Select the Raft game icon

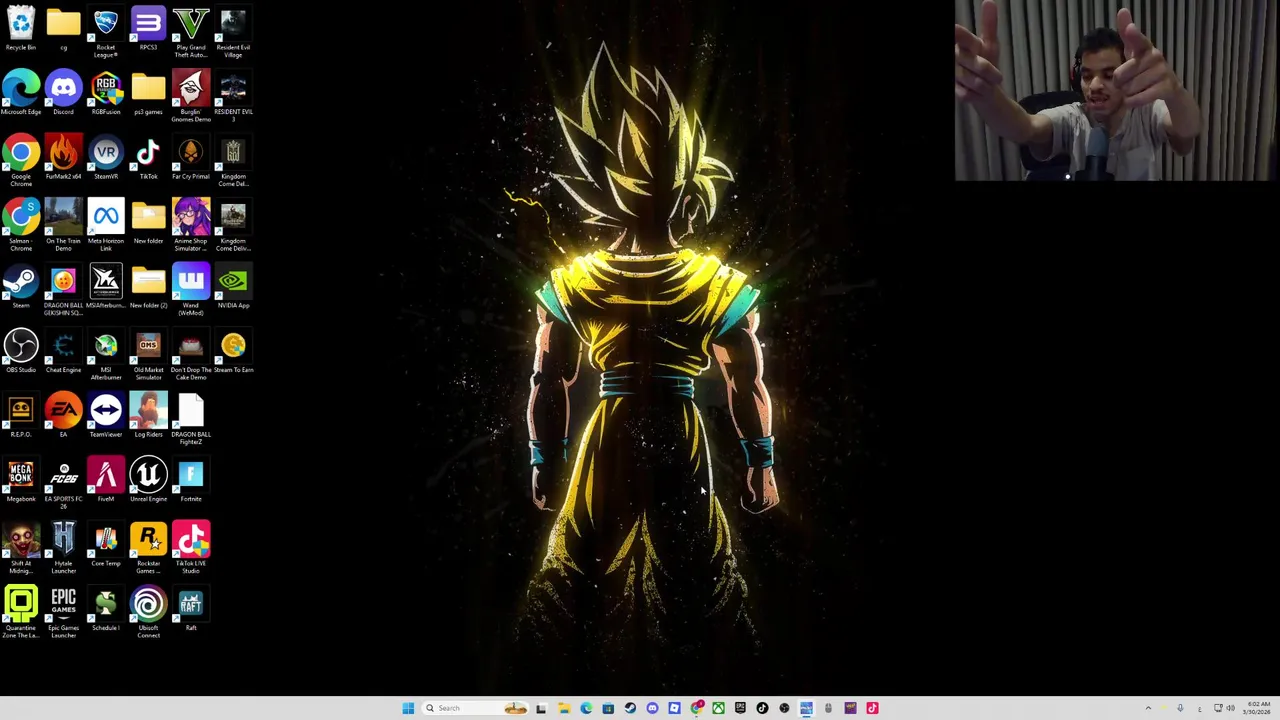(191, 606)
